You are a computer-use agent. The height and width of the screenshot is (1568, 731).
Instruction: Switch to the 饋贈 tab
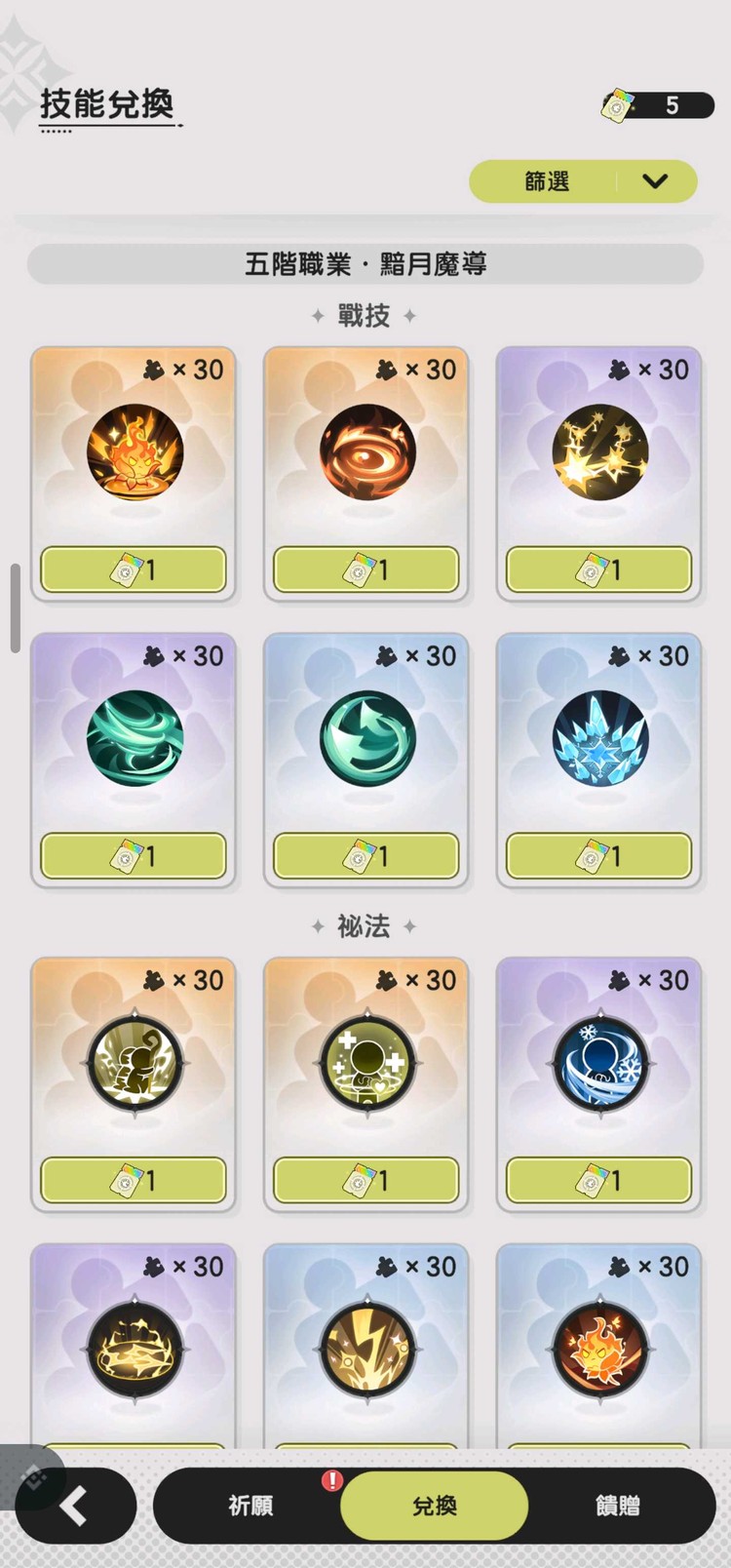(x=618, y=1506)
